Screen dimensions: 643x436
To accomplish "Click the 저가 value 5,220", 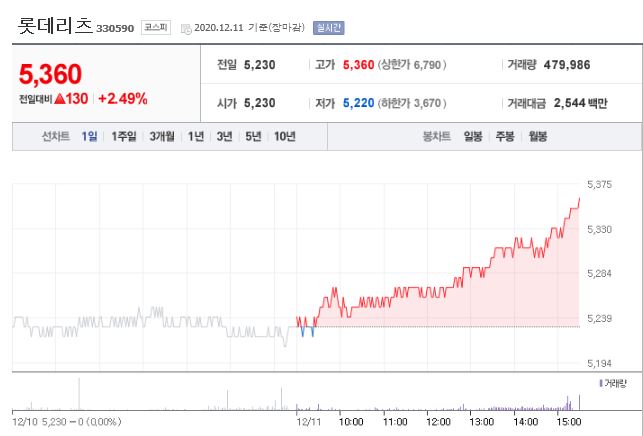I will click(358, 103).
